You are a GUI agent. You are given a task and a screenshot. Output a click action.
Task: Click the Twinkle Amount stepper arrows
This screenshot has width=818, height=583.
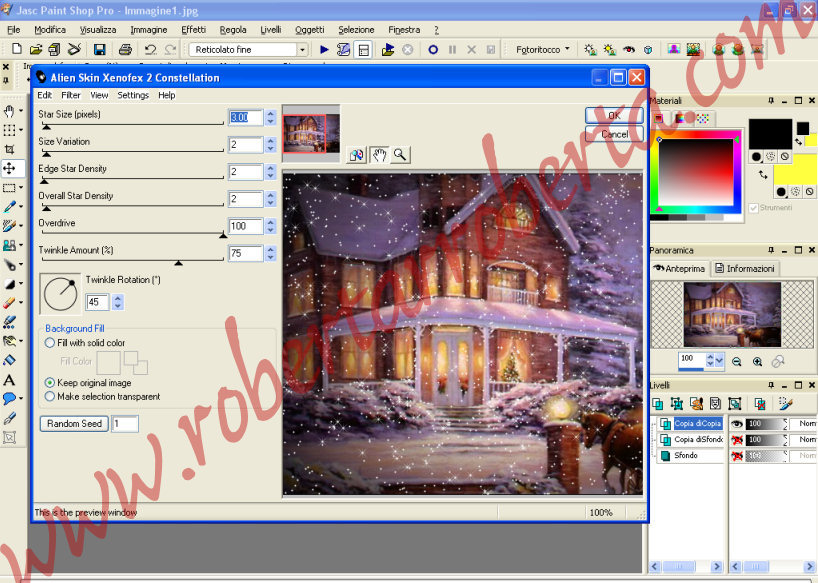coord(270,253)
